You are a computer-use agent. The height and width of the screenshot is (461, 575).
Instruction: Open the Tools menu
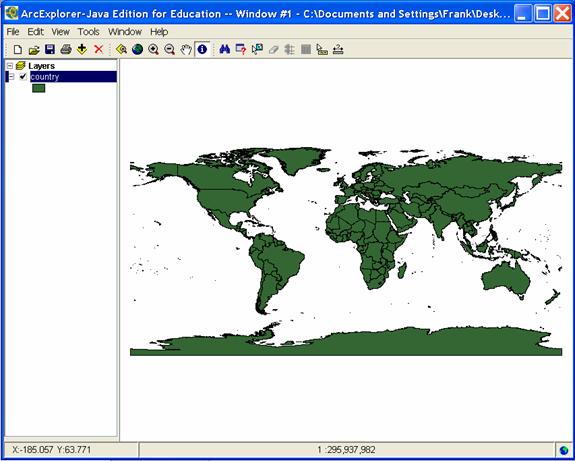[x=88, y=32]
